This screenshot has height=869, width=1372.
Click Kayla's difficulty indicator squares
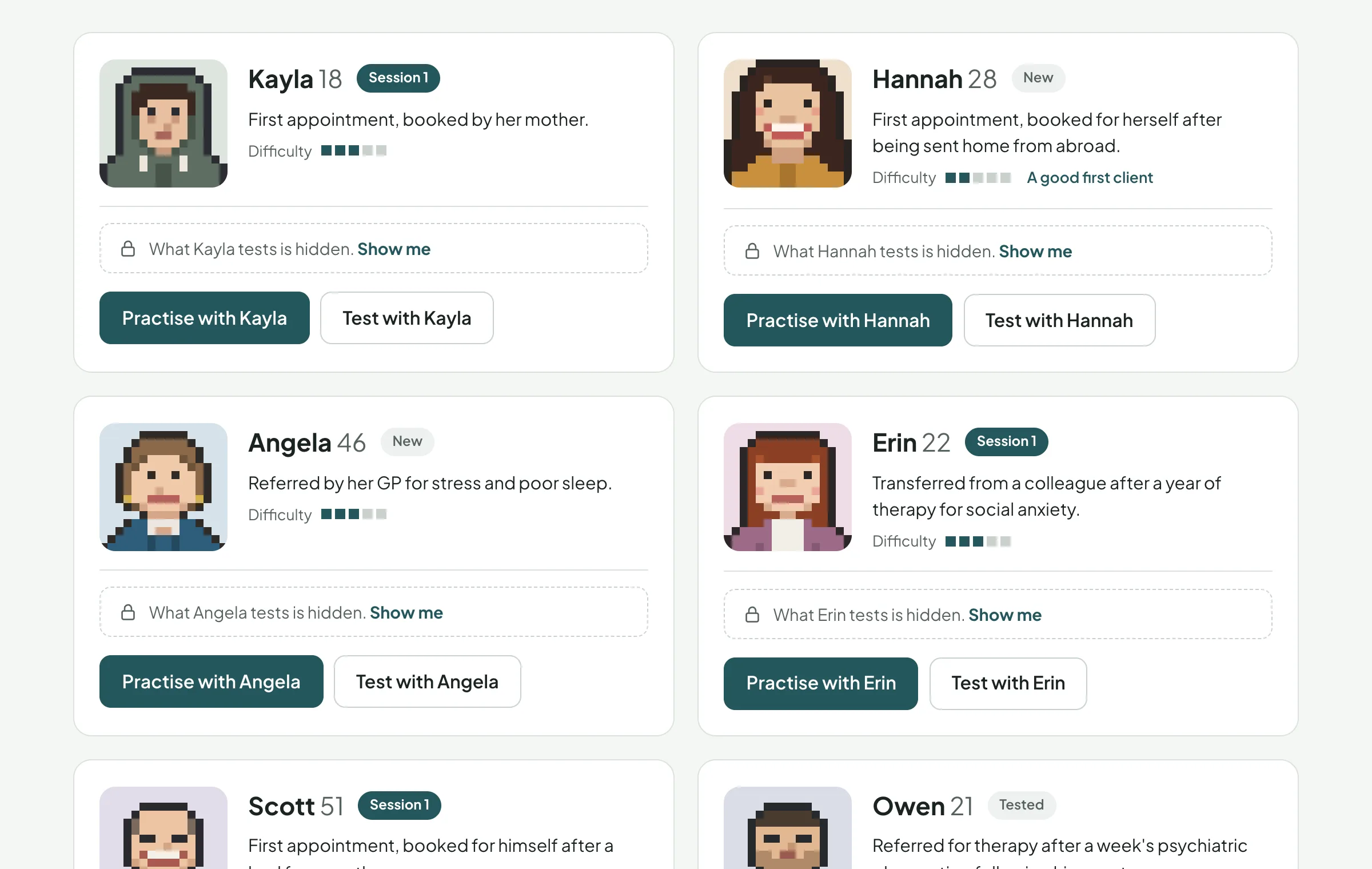click(354, 150)
